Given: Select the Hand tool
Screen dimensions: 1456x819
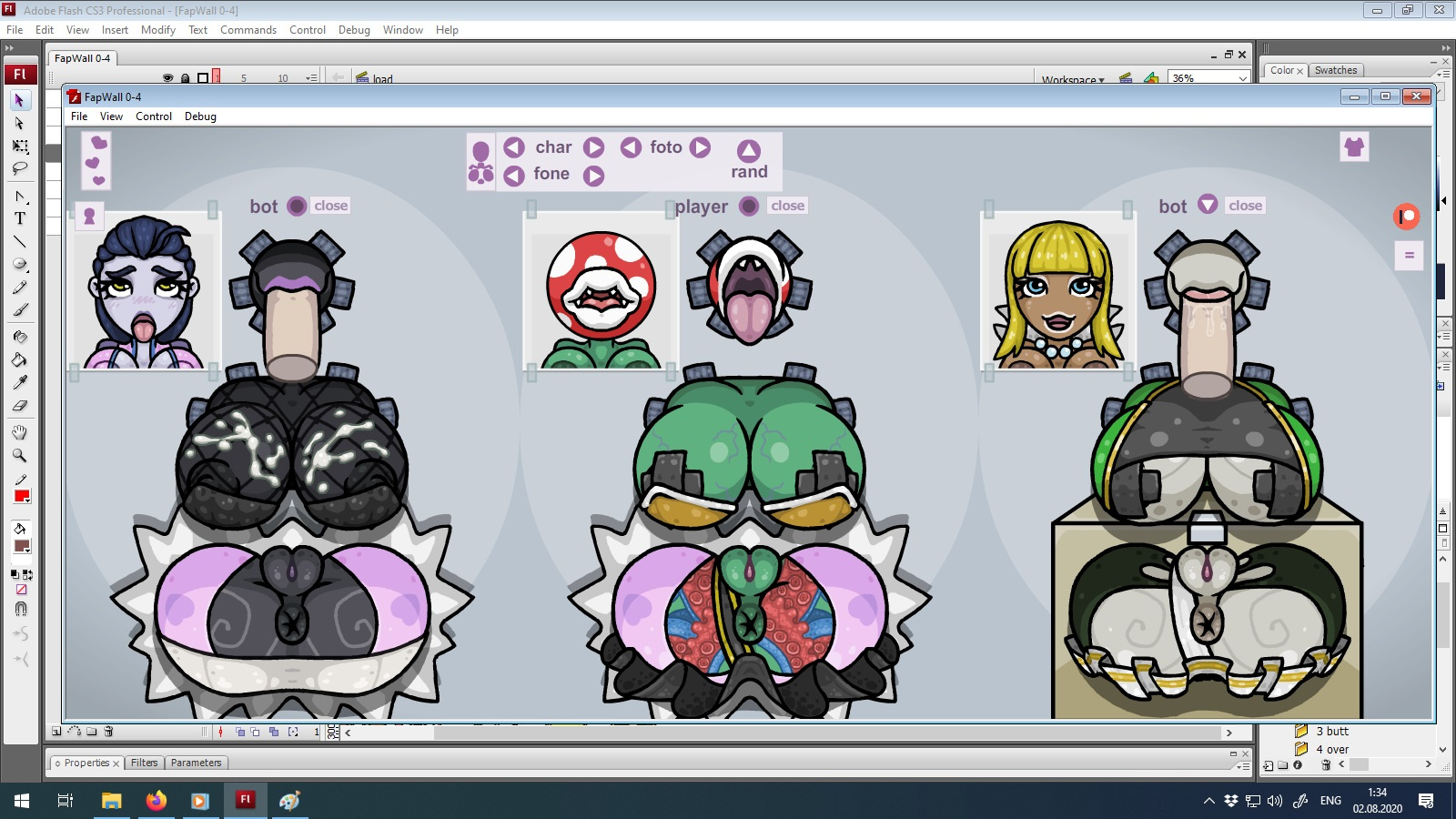Looking at the screenshot, I should [19, 432].
